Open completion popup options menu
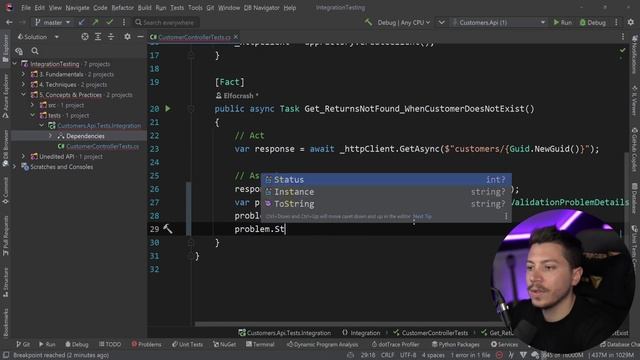The width and height of the screenshot is (640, 360). (x=506, y=216)
